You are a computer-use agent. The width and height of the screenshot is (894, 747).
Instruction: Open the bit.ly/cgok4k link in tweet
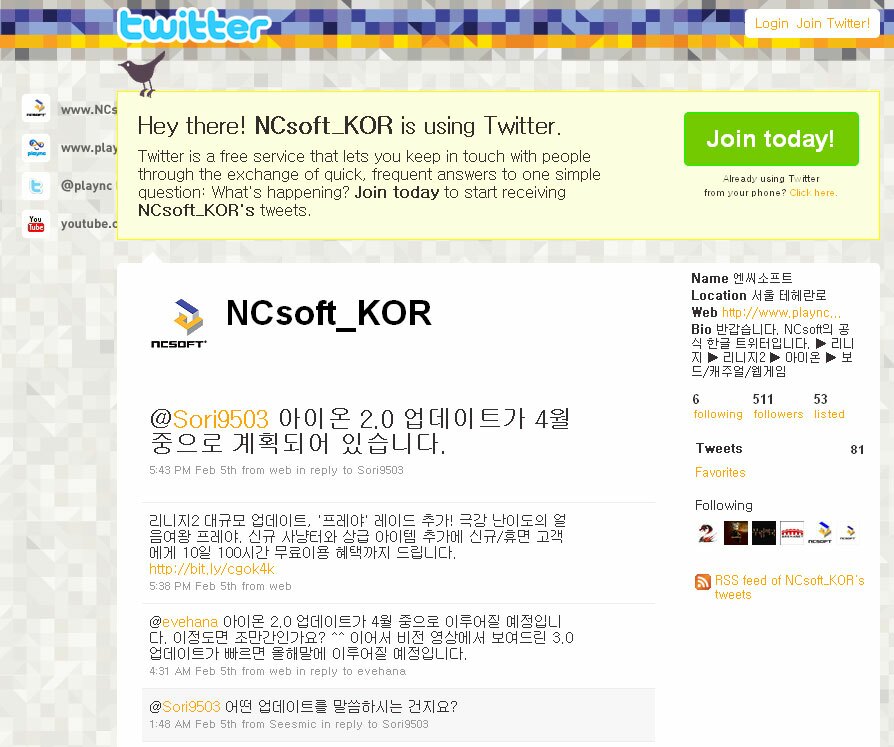click(212, 569)
